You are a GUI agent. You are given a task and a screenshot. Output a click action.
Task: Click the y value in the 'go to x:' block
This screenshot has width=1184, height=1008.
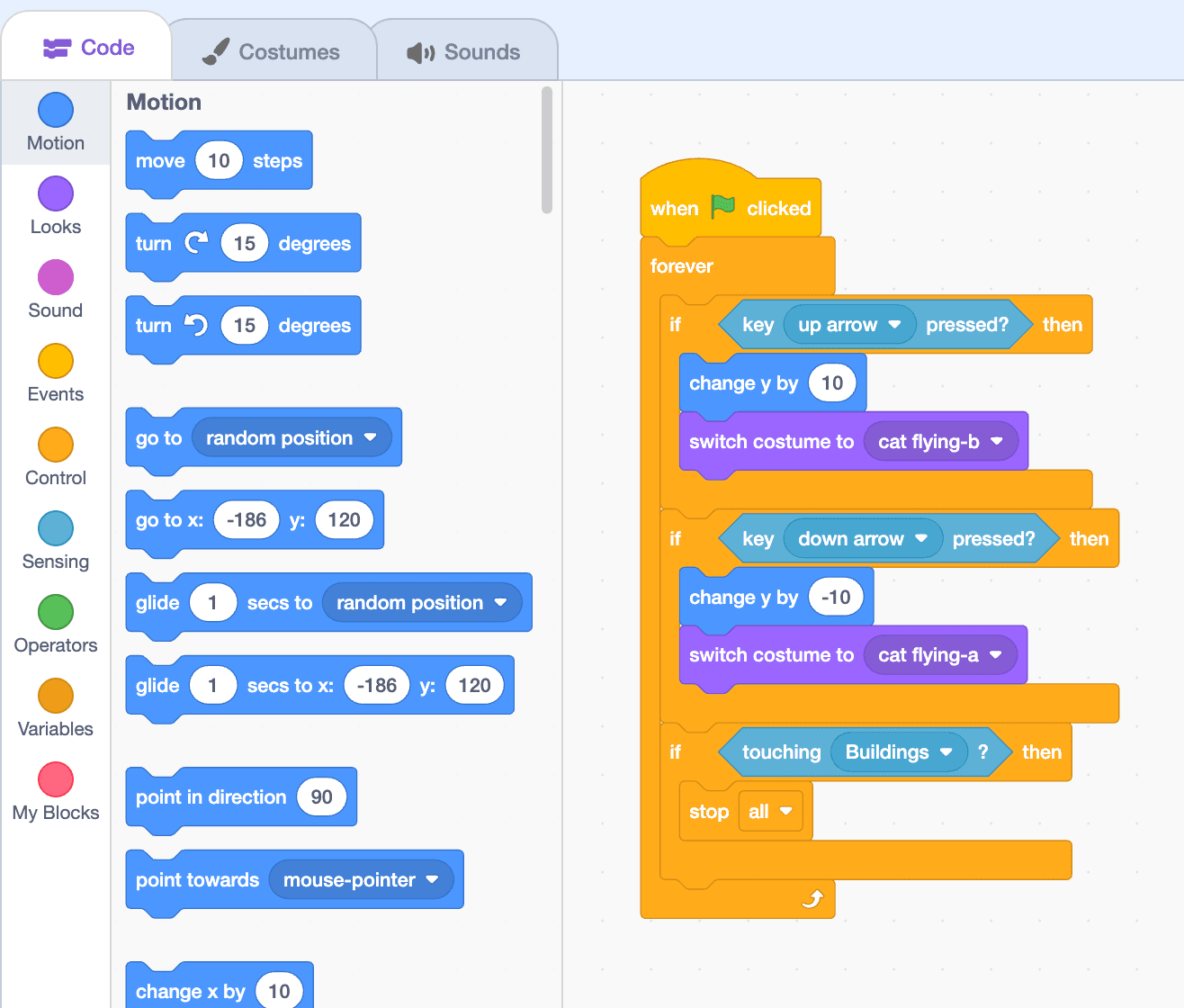point(344,520)
